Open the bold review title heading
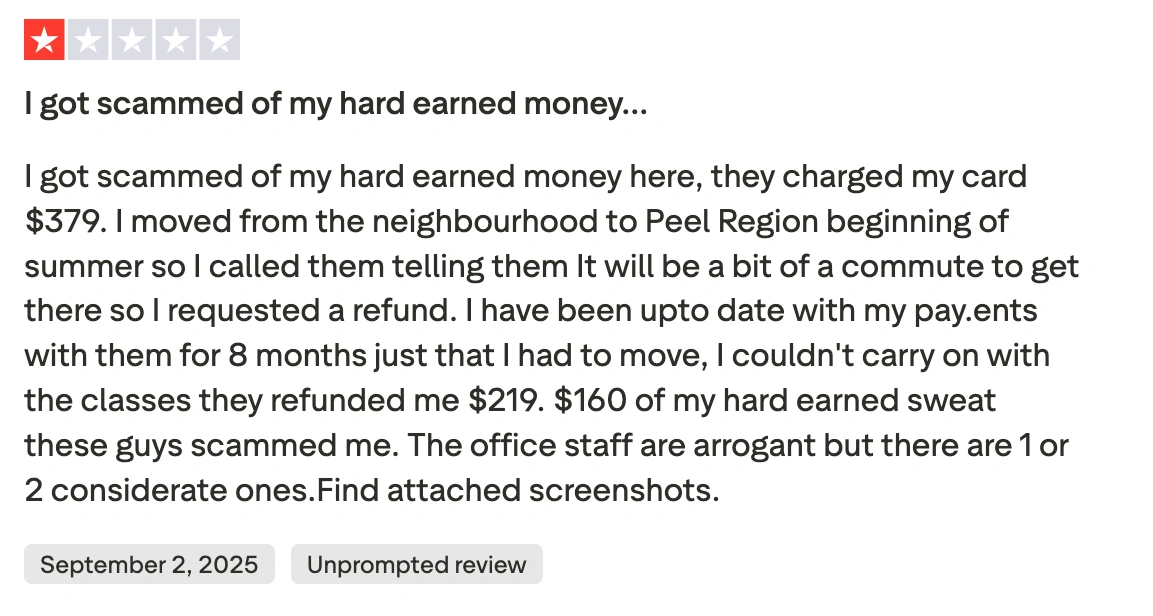Screen dimensions: 1153x616 [335, 104]
